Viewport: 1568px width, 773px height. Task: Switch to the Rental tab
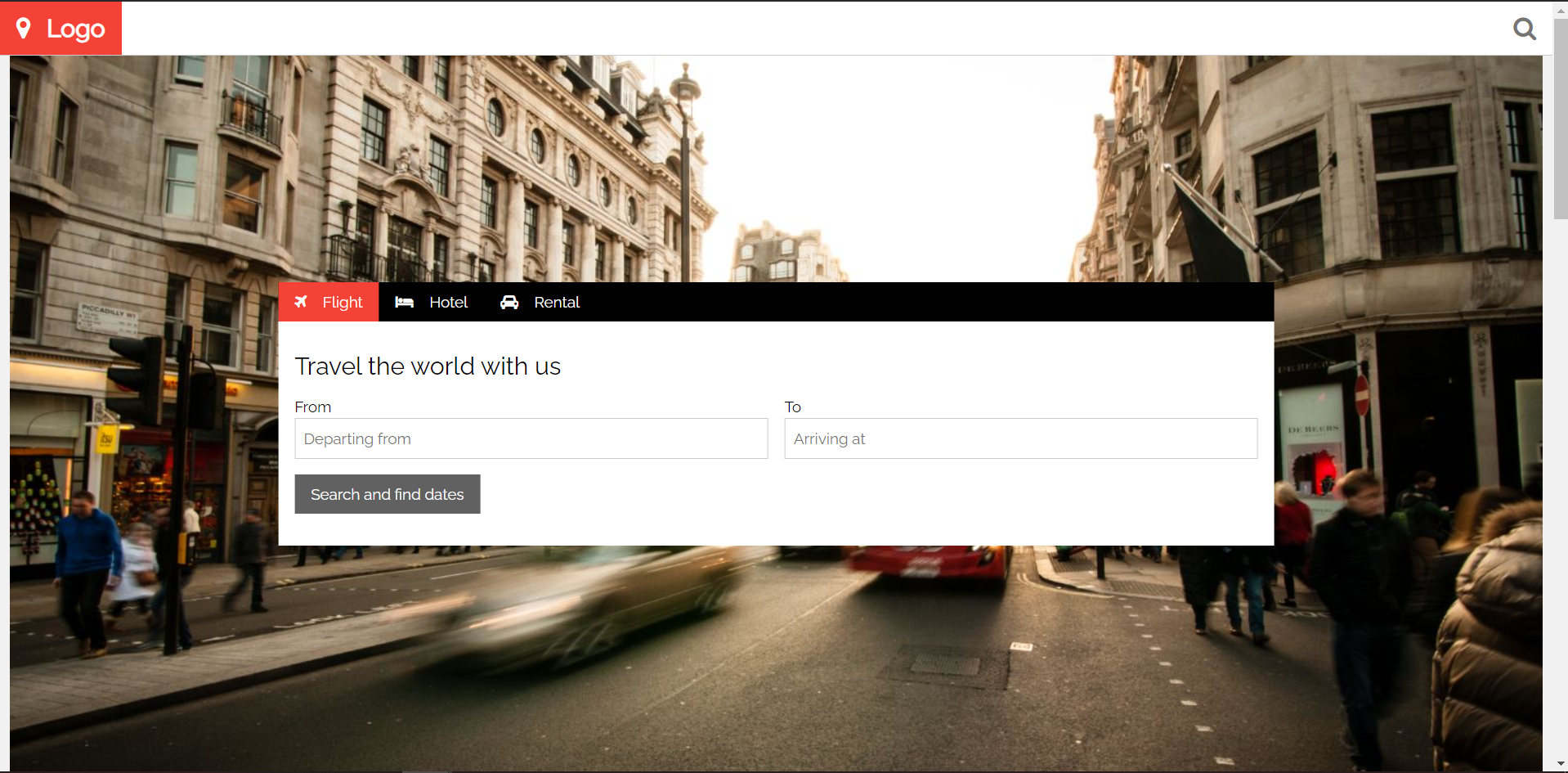click(556, 303)
